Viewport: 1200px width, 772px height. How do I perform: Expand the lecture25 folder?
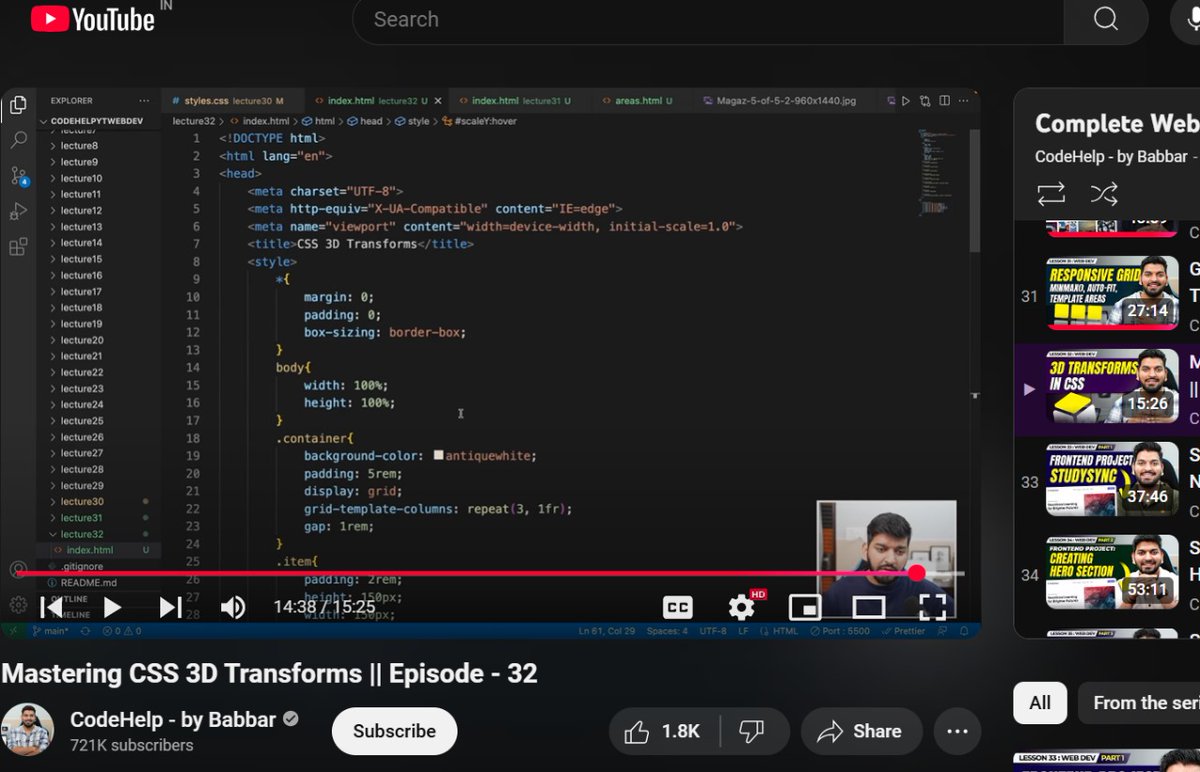click(81, 421)
